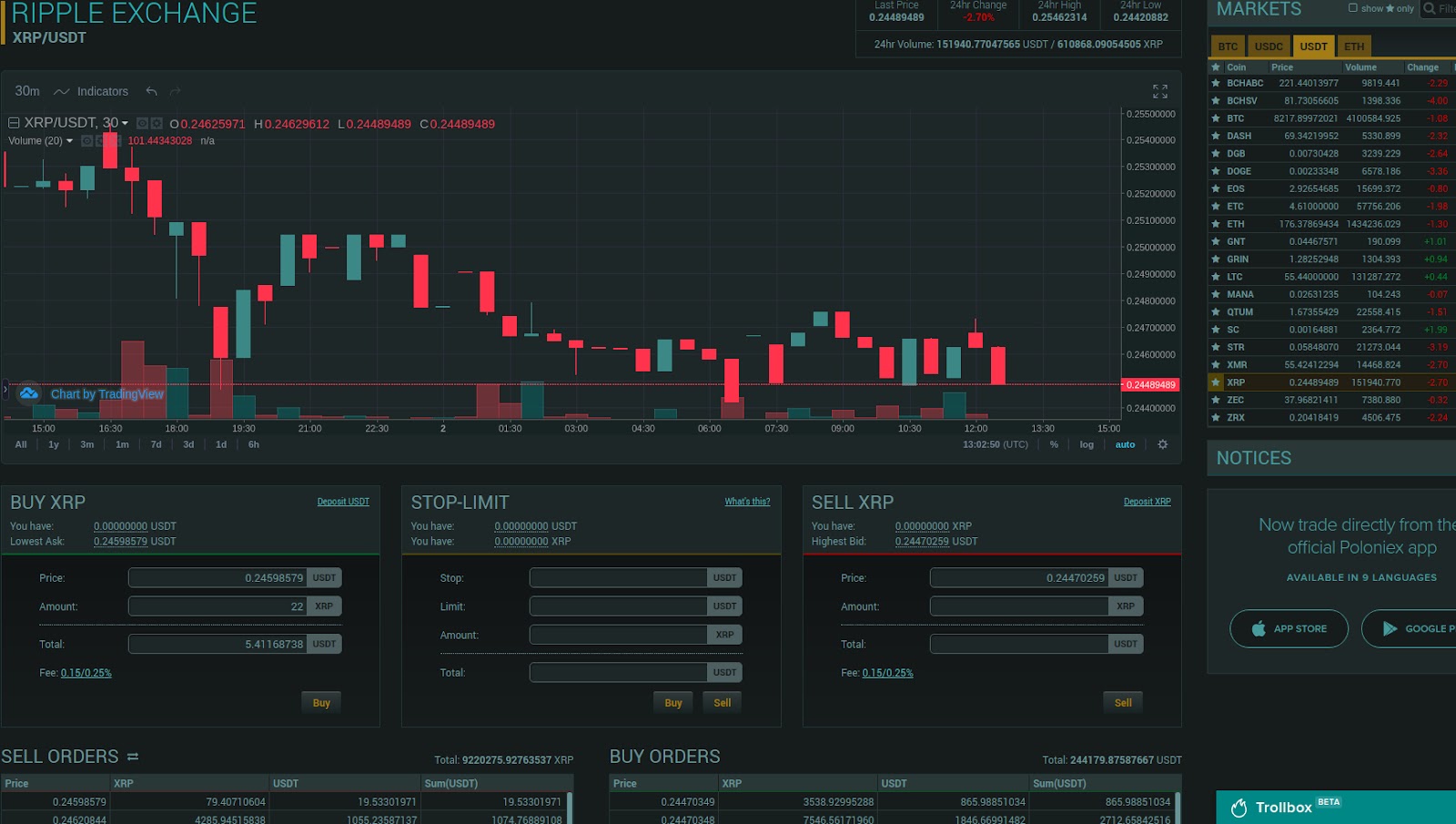The image size is (1456, 824).
Task: Toggle favorite star for ZEC row
Action: [x=1216, y=400]
